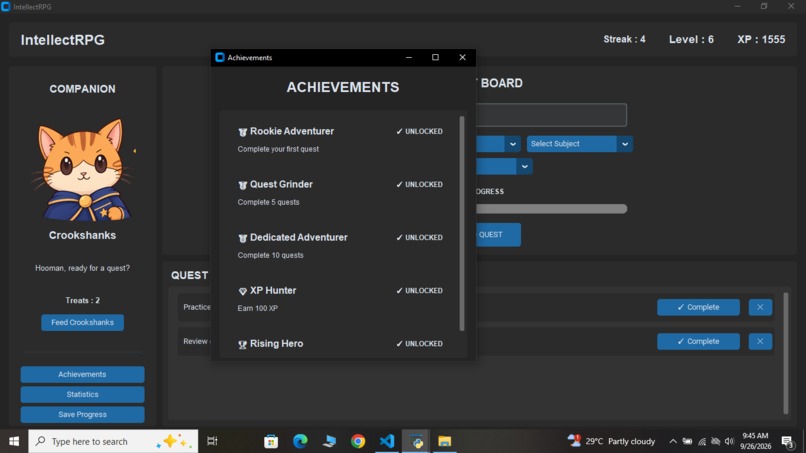This screenshot has width=806, height=453.
Task: Switch to Visual Studio Code in taskbar
Action: (387, 441)
